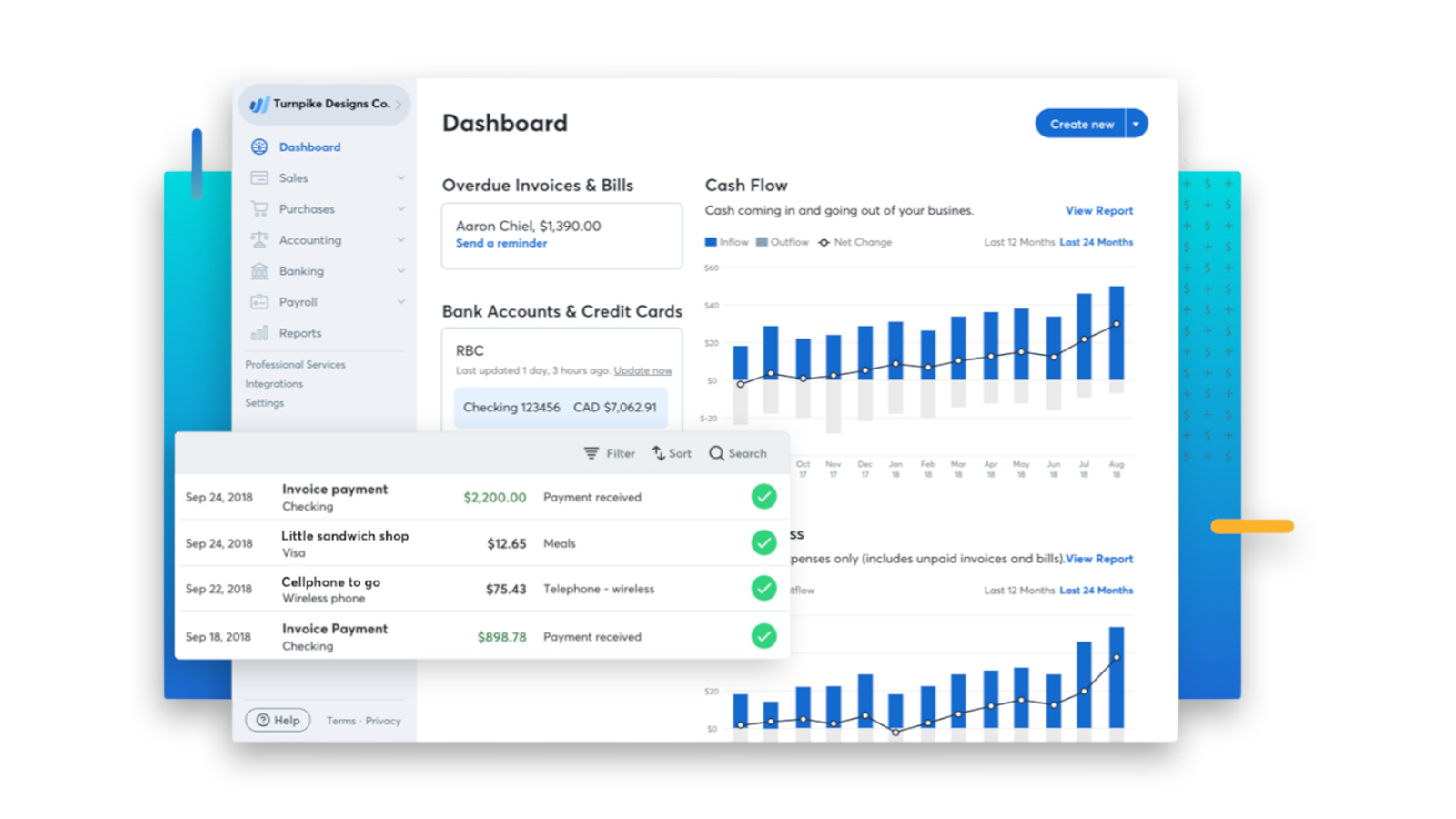Click the Accounting scales icon
The width and height of the screenshot is (1456, 819).
[x=259, y=240]
